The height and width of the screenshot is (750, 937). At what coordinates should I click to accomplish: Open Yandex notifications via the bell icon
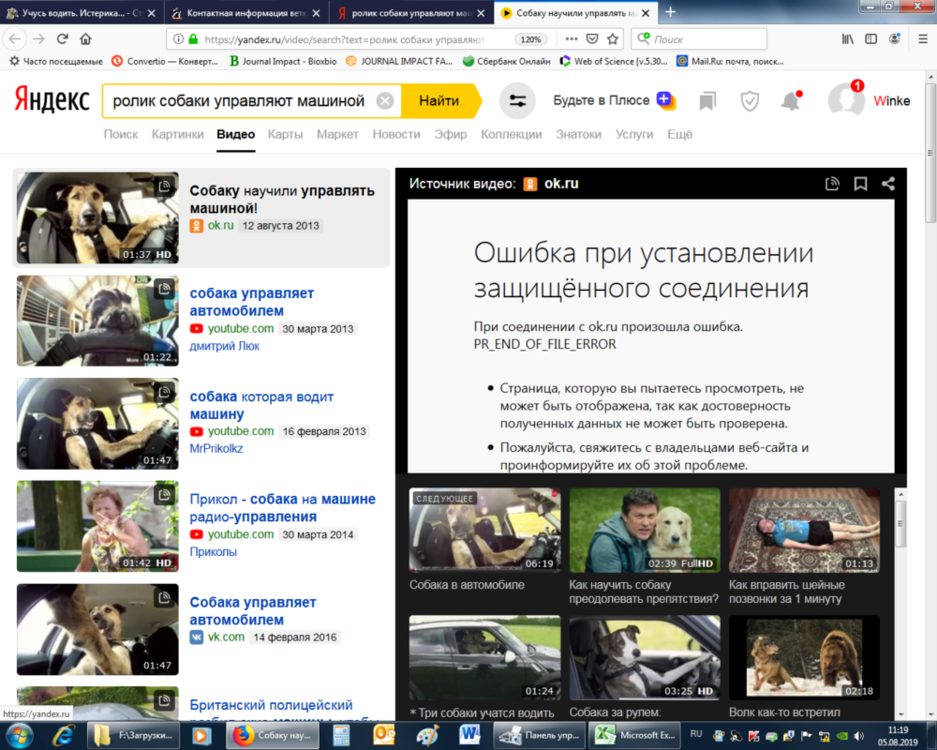point(791,100)
